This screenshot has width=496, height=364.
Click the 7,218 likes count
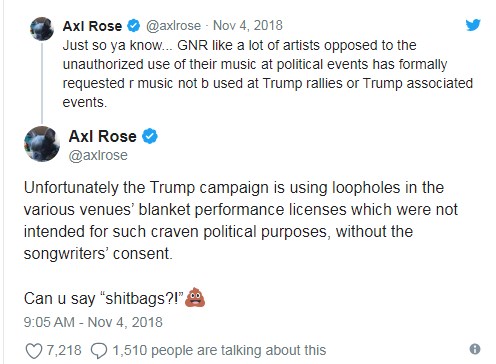[x=64, y=350]
